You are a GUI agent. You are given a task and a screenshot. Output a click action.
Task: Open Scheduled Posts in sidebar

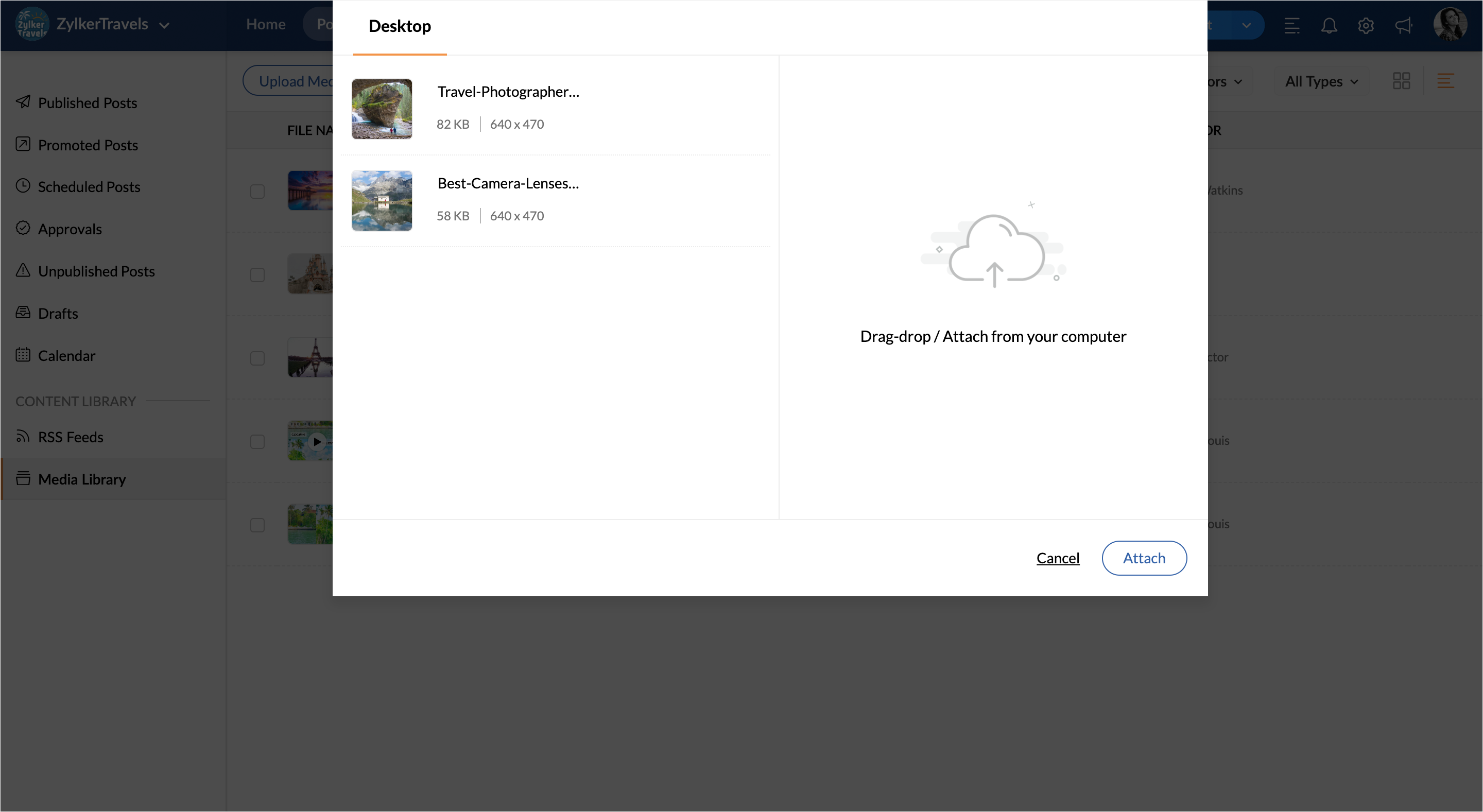(x=89, y=186)
